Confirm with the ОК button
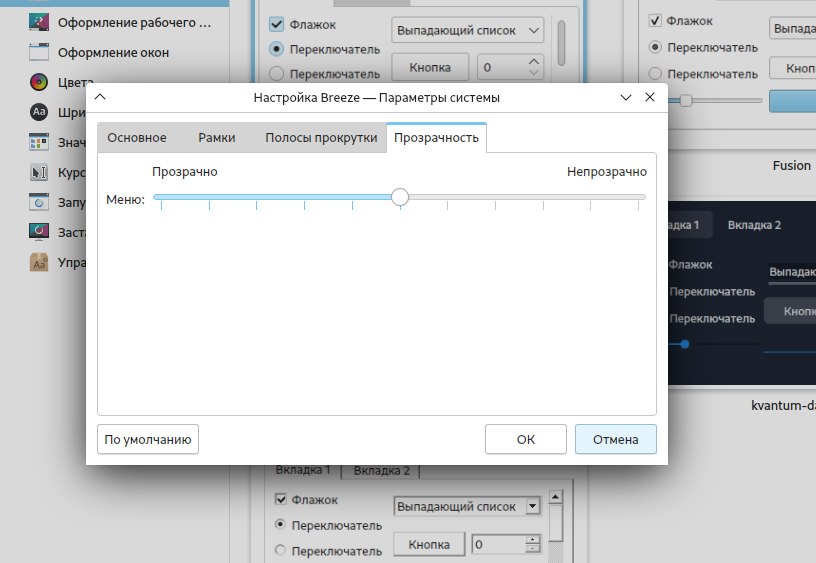The width and height of the screenshot is (816, 563). click(526, 440)
